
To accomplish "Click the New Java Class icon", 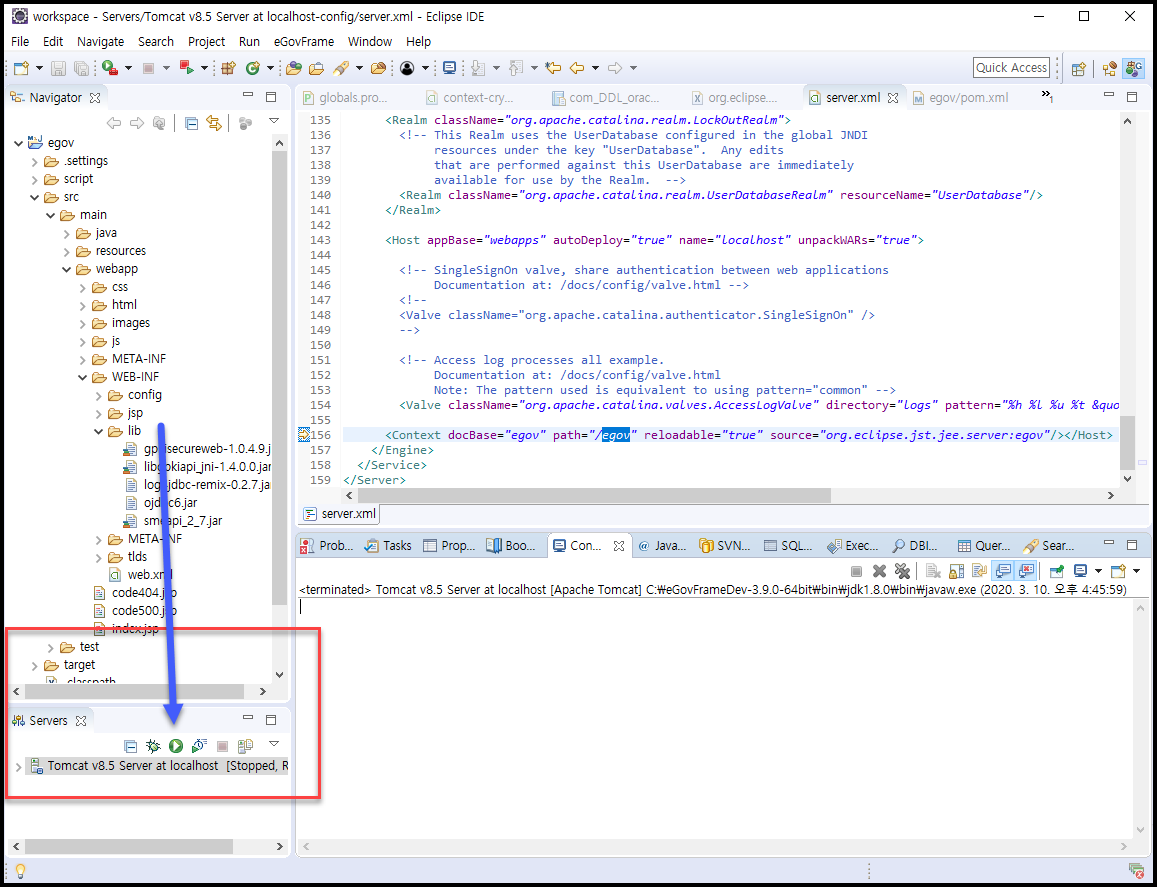I will 253,68.
